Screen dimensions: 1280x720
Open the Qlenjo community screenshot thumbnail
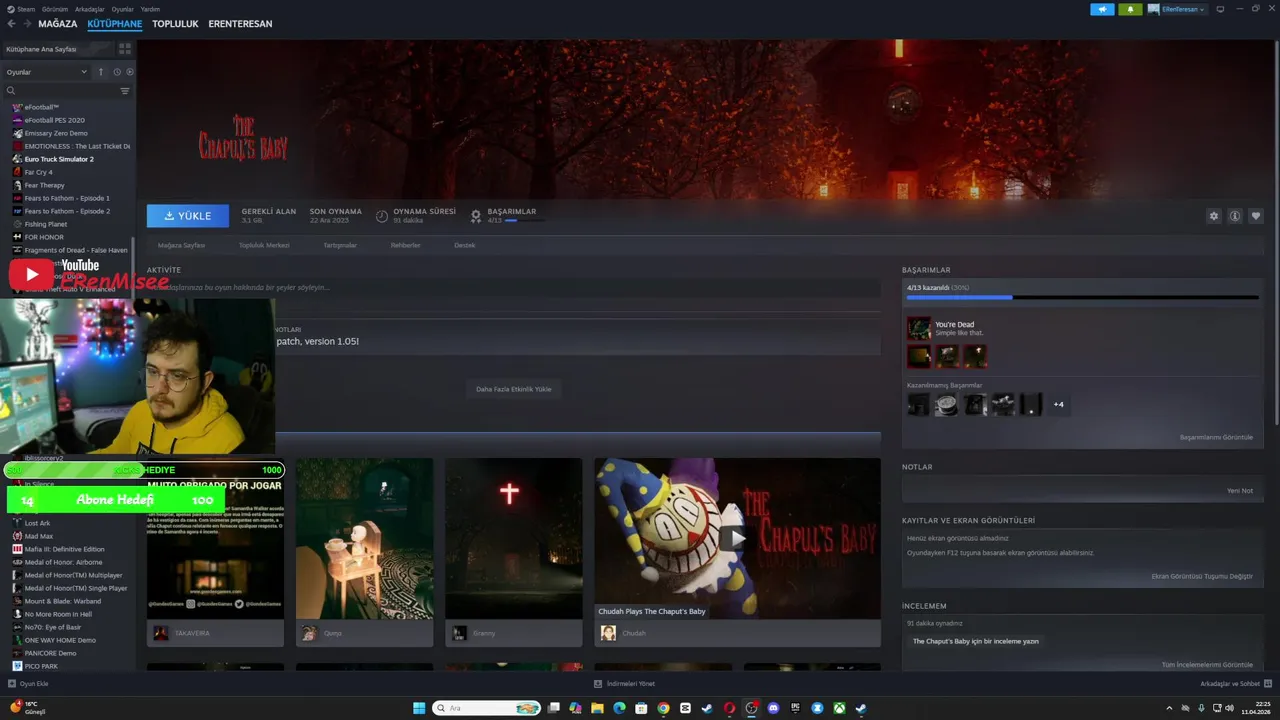click(364, 538)
